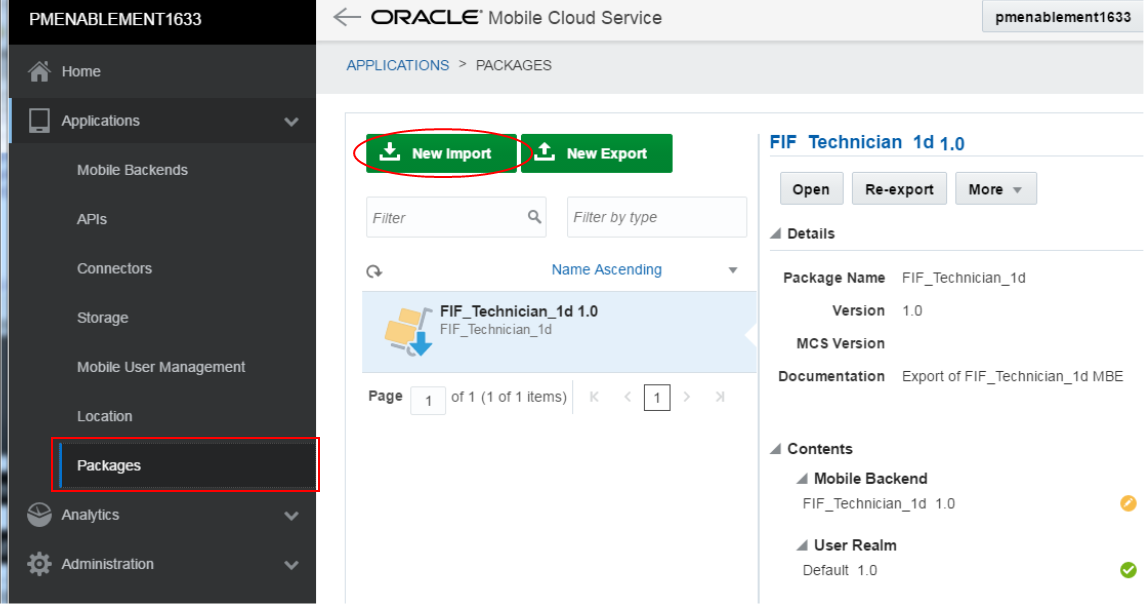Go to first page of packages
1144x604 pixels.
[x=594, y=397]
